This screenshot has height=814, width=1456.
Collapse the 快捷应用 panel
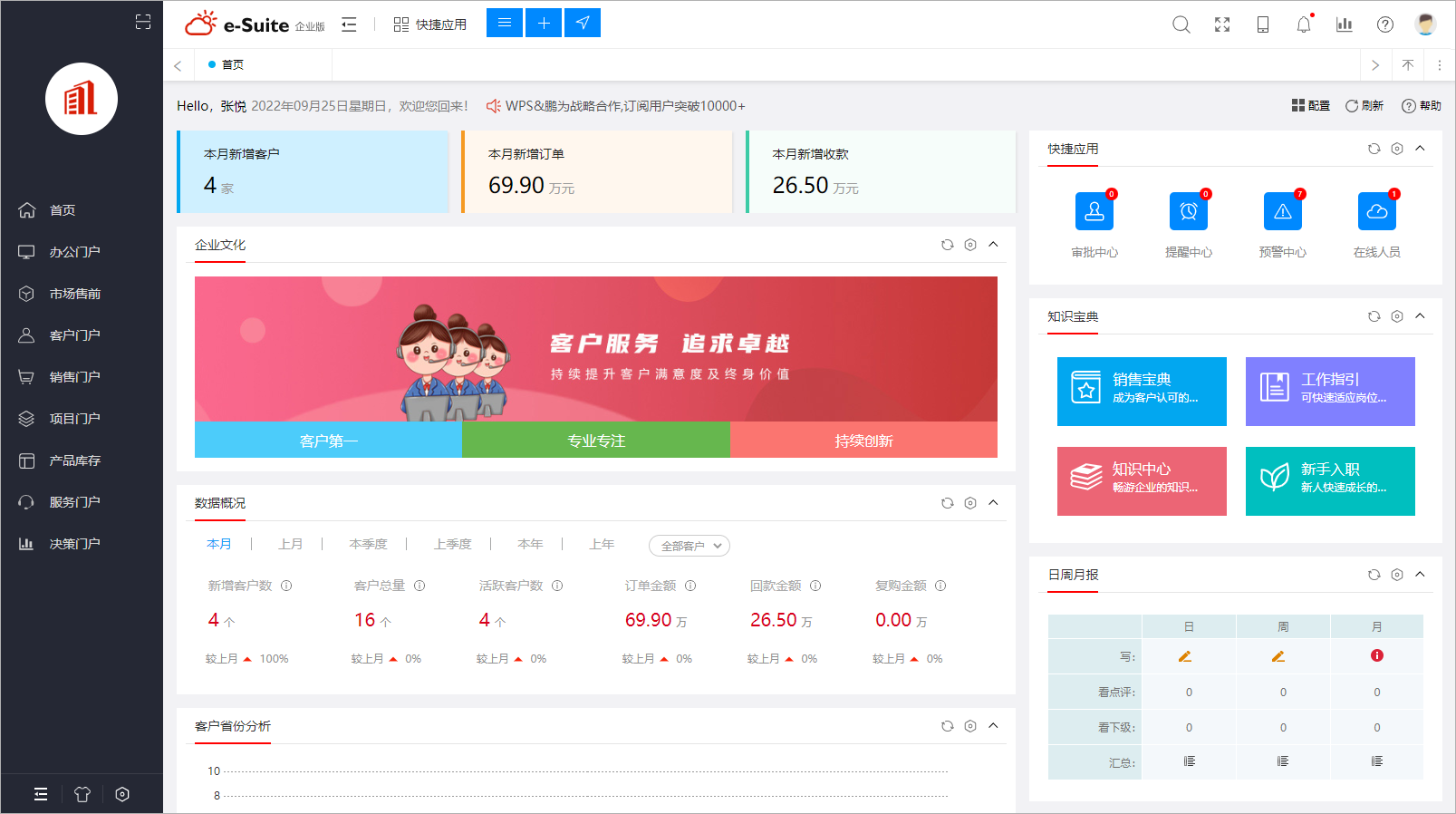1420,149
